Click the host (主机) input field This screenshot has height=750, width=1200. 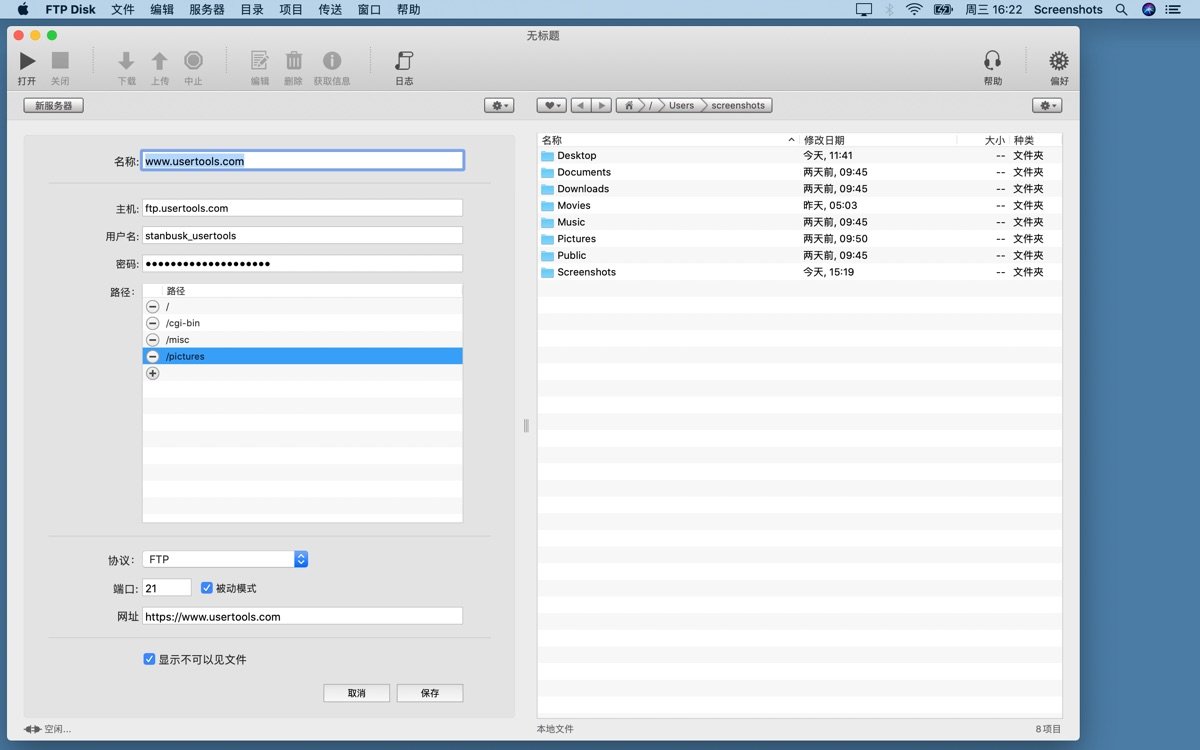302,208
